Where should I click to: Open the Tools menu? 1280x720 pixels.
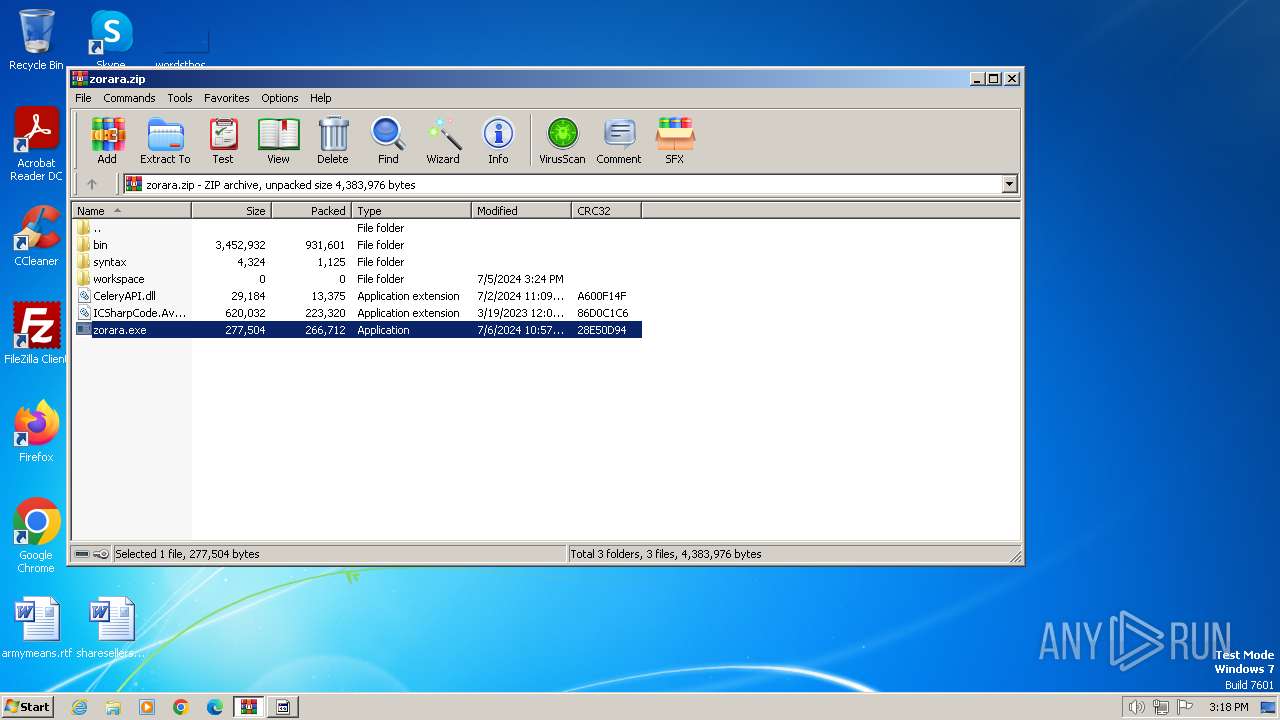(x=180, y=98)
